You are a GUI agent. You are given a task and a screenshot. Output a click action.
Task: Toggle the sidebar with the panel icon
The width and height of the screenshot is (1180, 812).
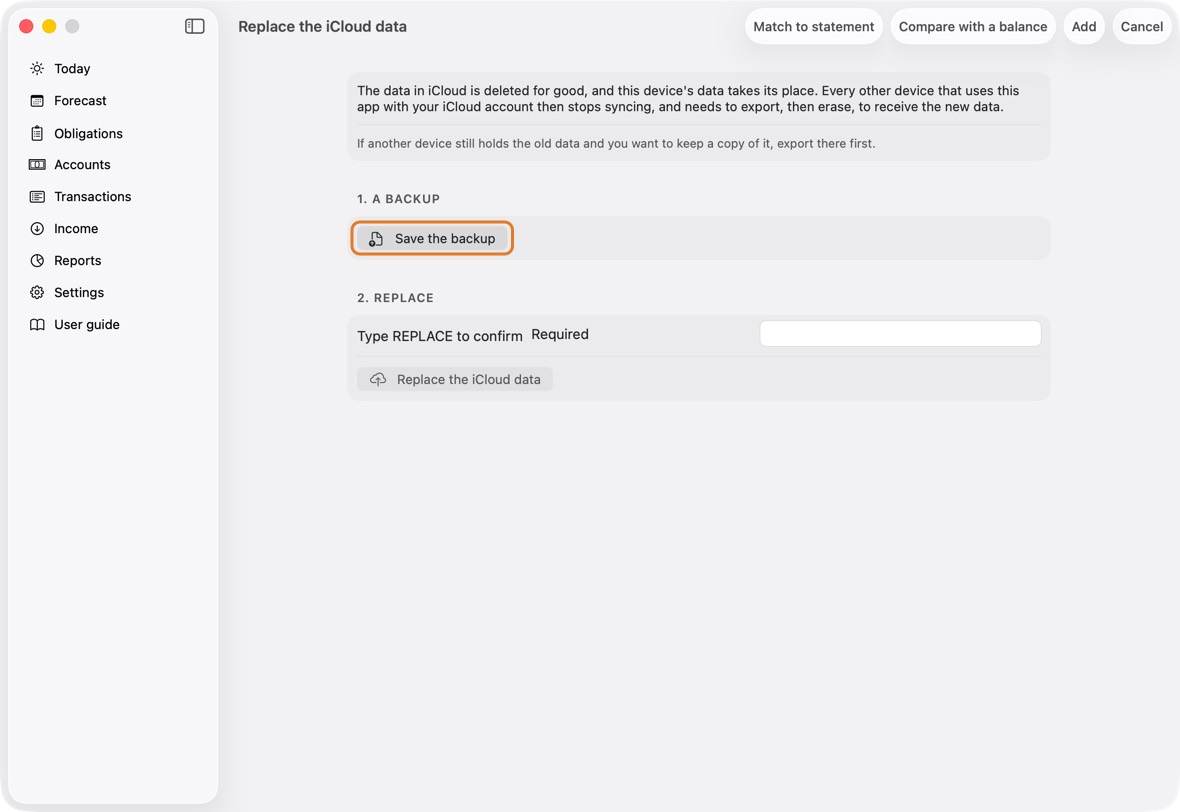point(195,26)
